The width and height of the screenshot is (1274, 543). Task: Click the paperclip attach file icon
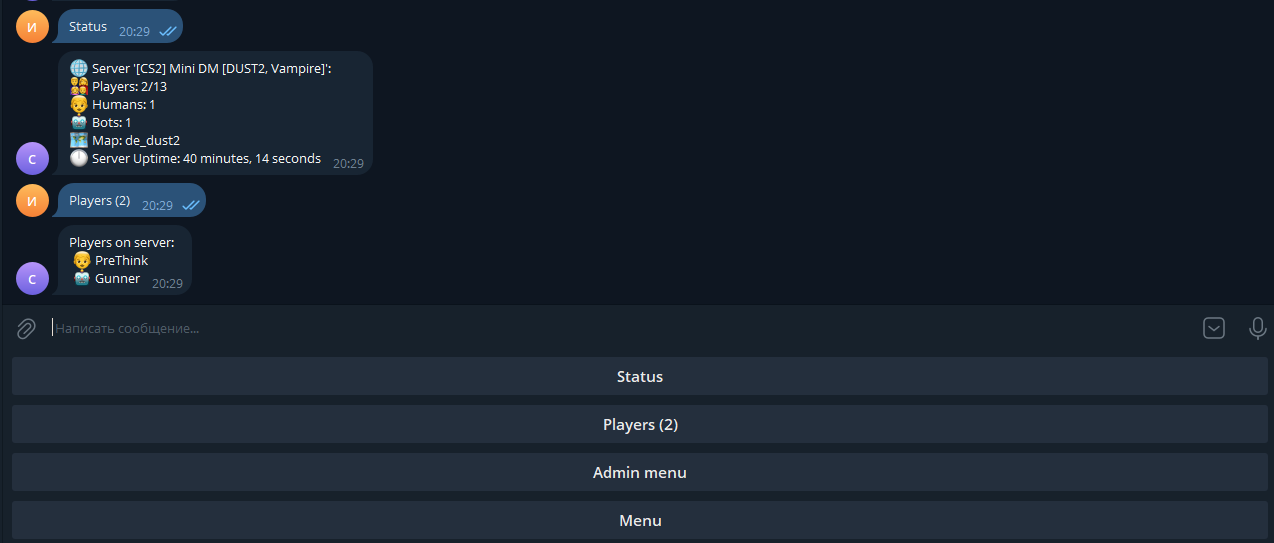point(27,328)
